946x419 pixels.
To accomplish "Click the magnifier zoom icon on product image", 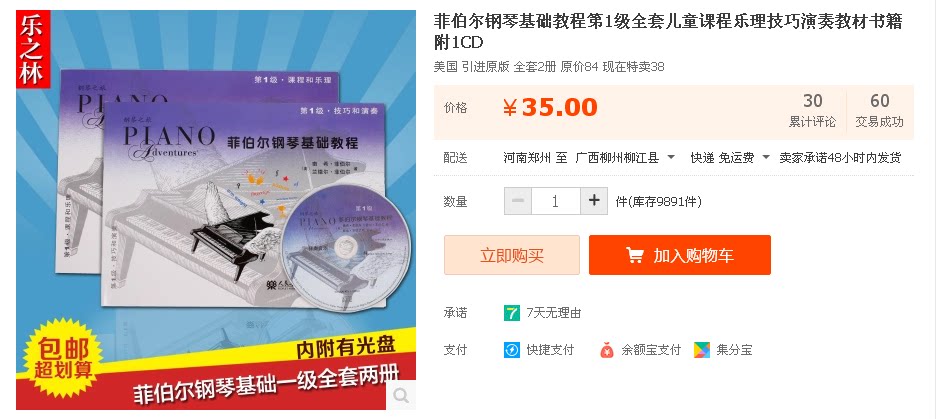I will pos(401,395).
